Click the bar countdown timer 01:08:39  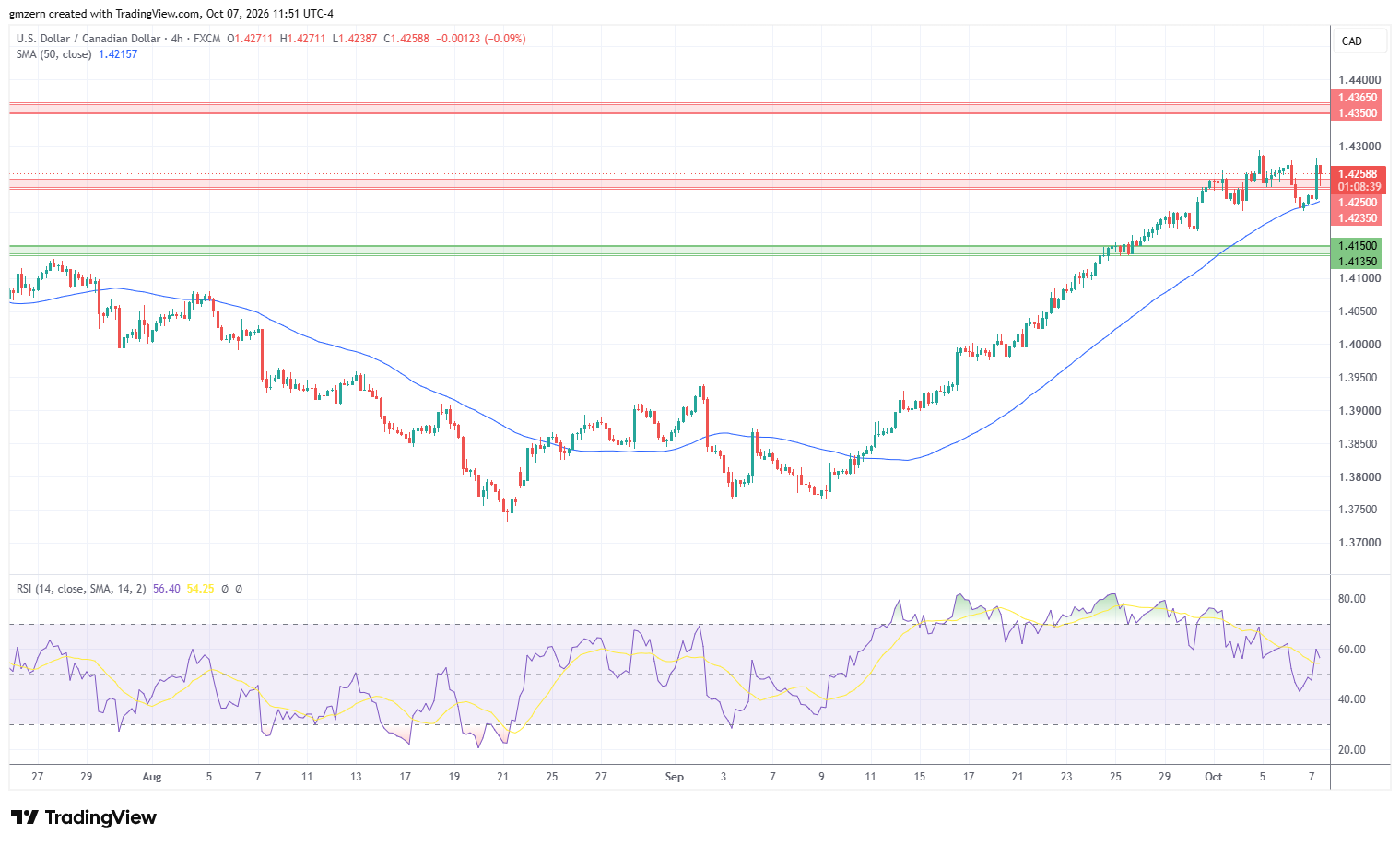(1358, 187)
